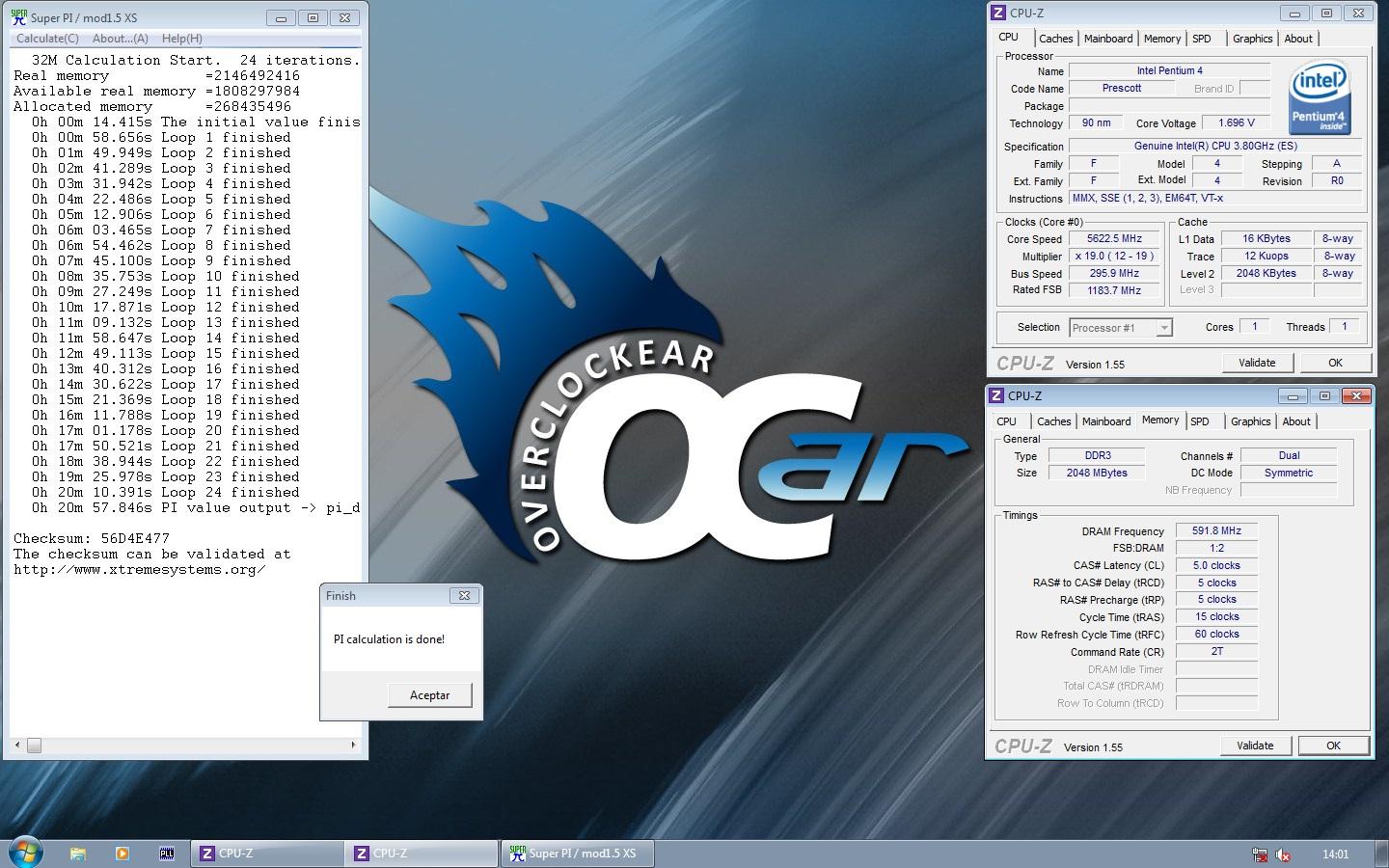Click the Channels # Dual field
Image resolution: width=1389 pixels, height=868 pixels.
1289,456
